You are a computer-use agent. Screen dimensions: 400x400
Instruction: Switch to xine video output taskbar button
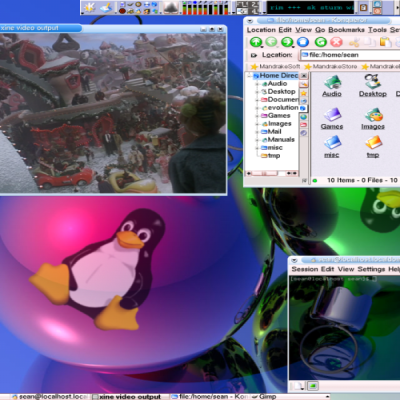127,397
